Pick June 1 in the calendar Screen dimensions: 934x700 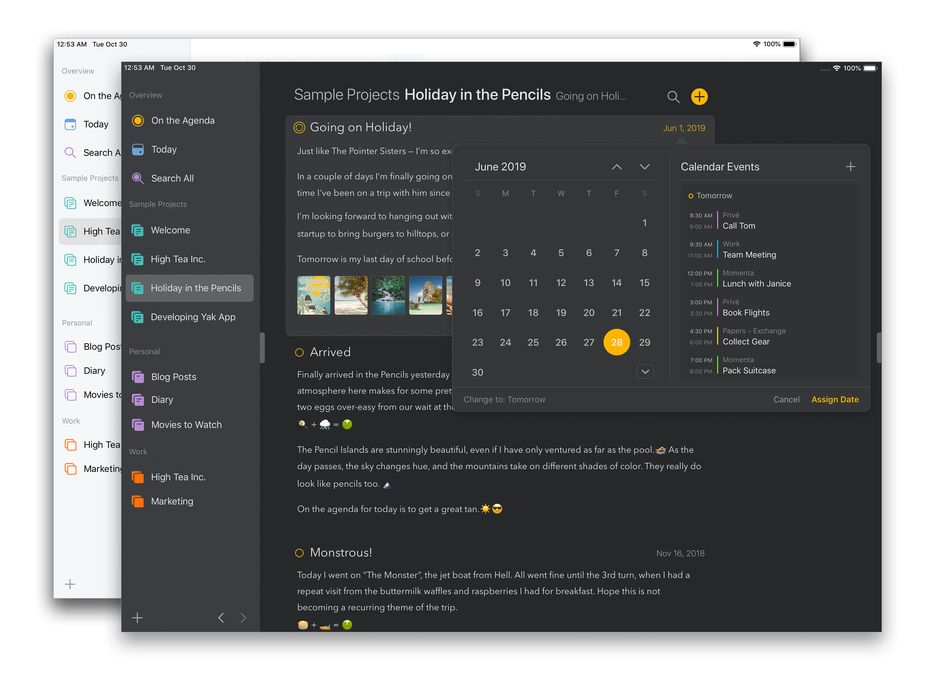pos(645,223)
